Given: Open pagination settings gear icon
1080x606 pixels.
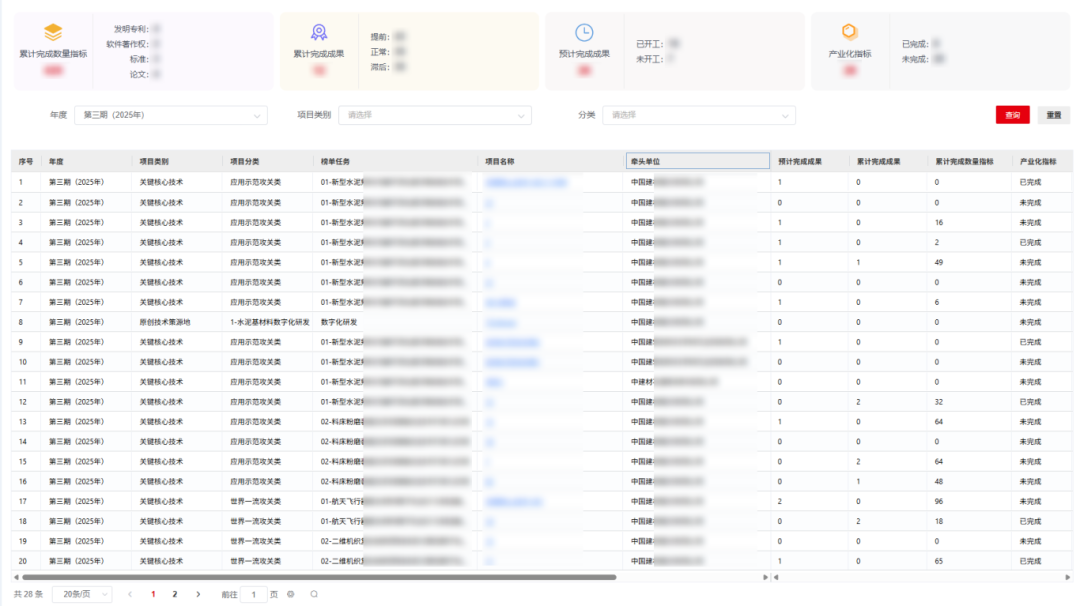Looking at the screenshot, I should (290, 594).
